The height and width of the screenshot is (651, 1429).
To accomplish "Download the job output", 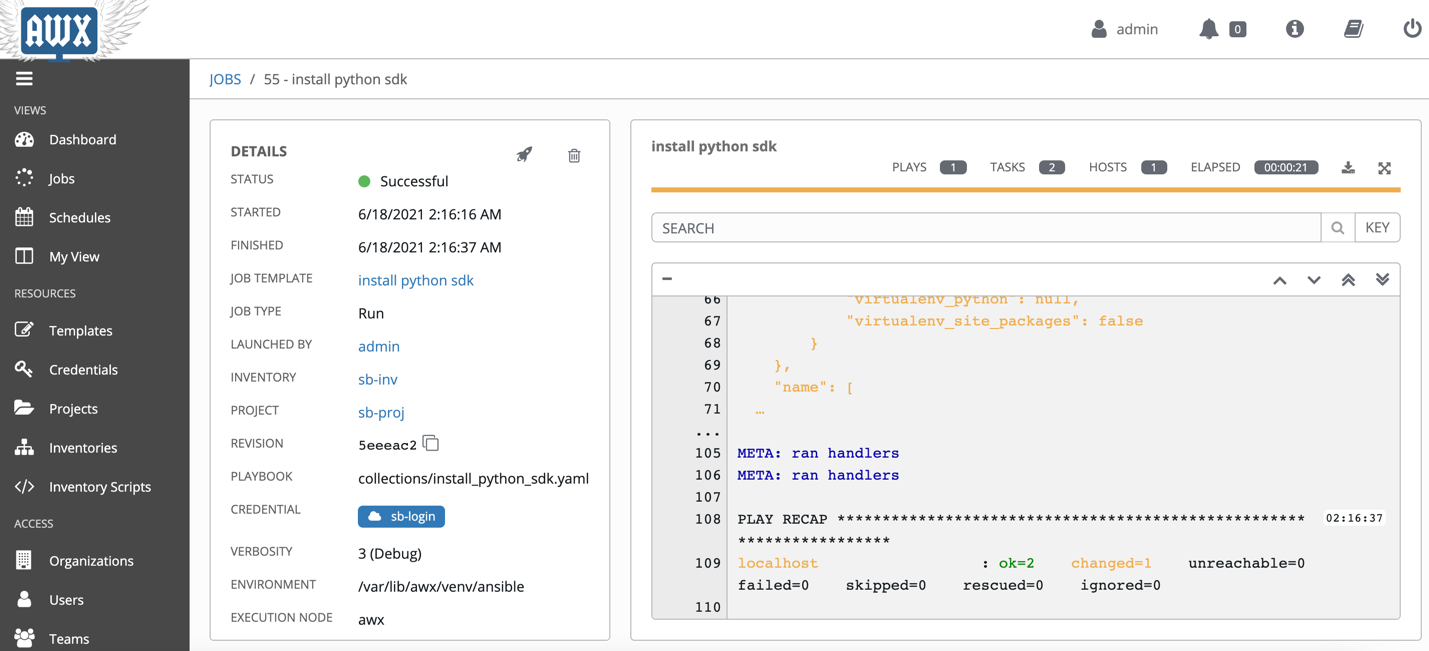I will 1348,168.
